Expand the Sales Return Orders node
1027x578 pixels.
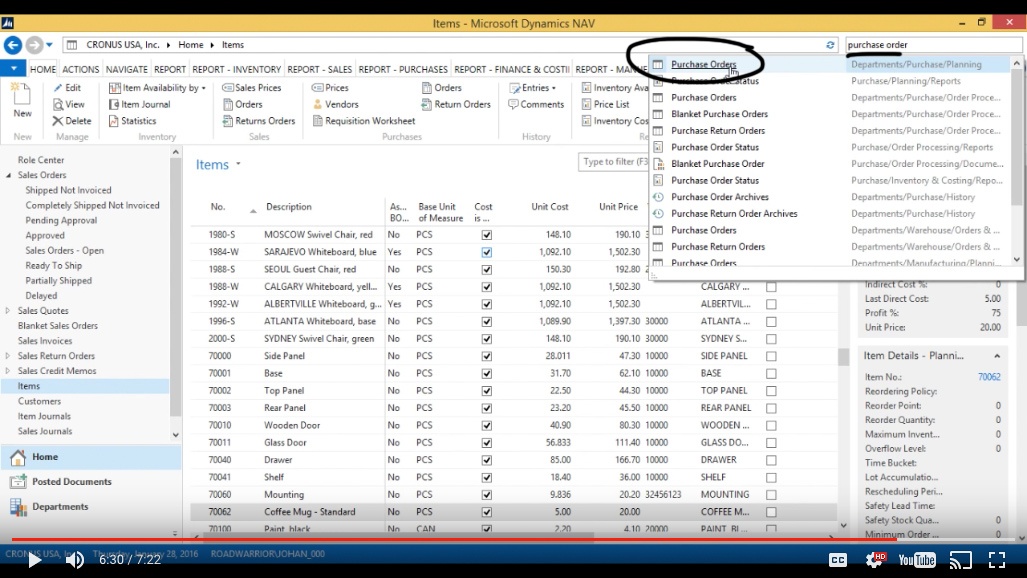click(8, 356)
